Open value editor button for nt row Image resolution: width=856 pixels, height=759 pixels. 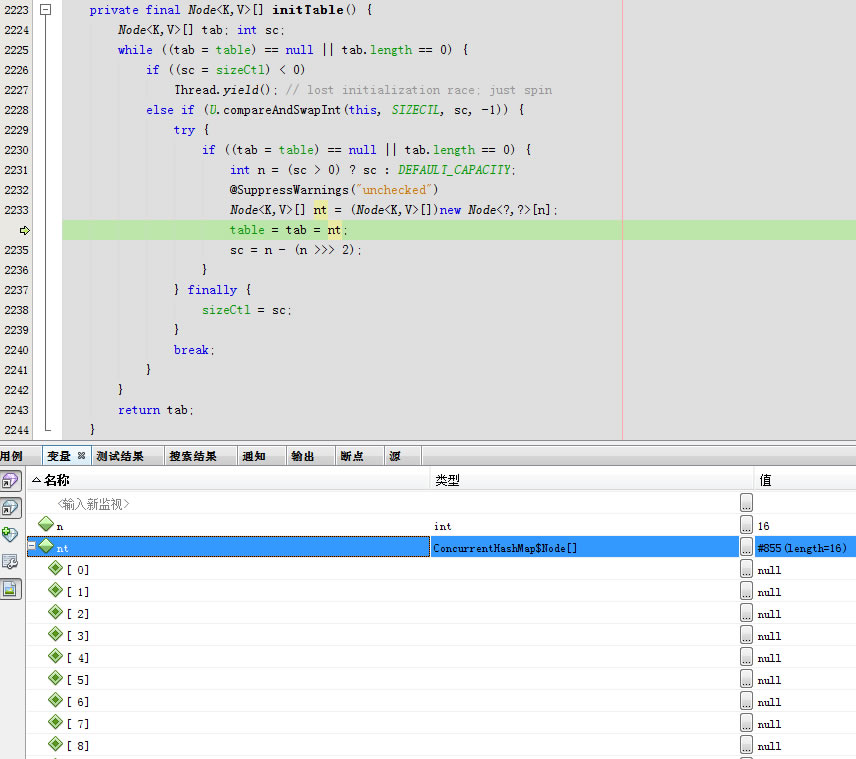(x=746, y=547)
